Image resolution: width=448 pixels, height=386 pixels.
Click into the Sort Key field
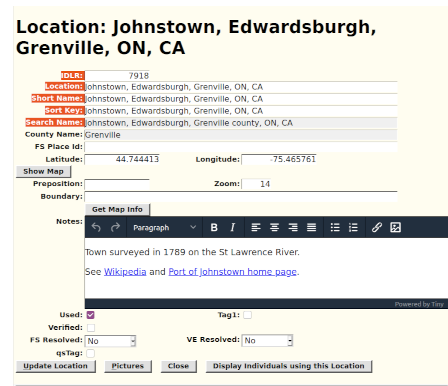click(x=241, y=111)
